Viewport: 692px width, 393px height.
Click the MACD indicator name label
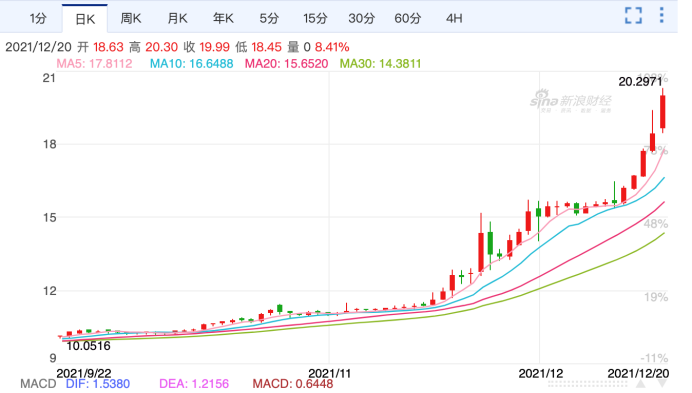[38, 384]
